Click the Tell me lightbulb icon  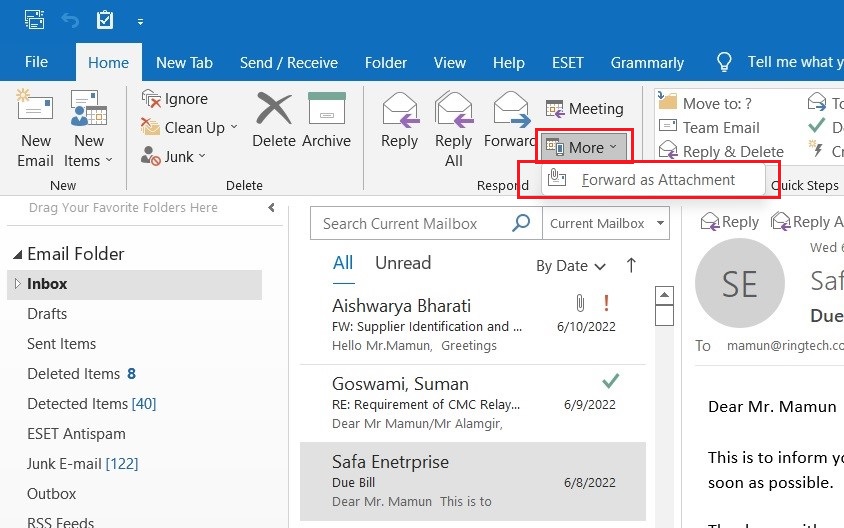pyautogui.click(x=724, y=62)
